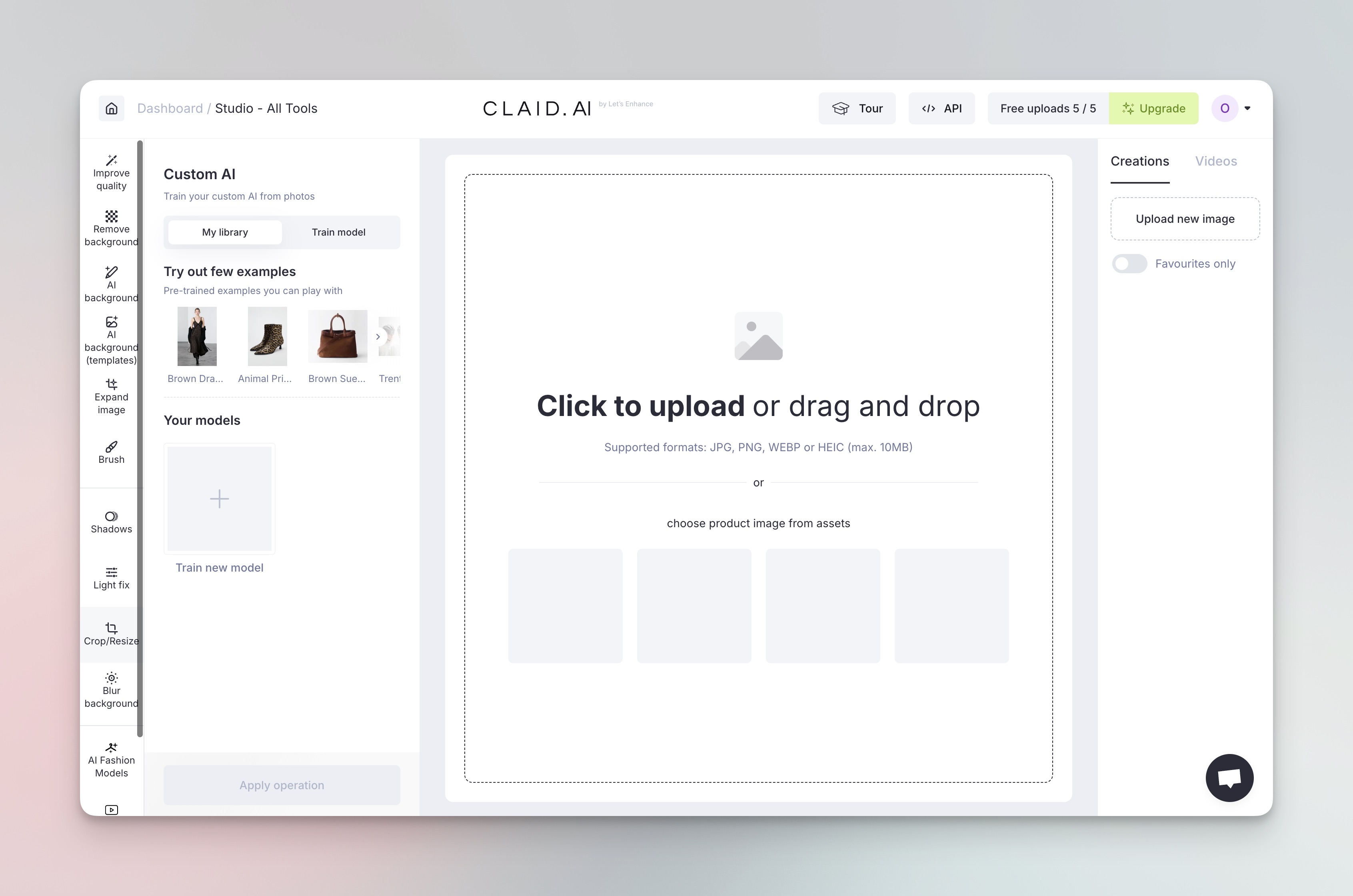The image size is (1353, 896).
Task: Click the 'Studio - All Tools' breadcrumb text
Action: (266, 108)
